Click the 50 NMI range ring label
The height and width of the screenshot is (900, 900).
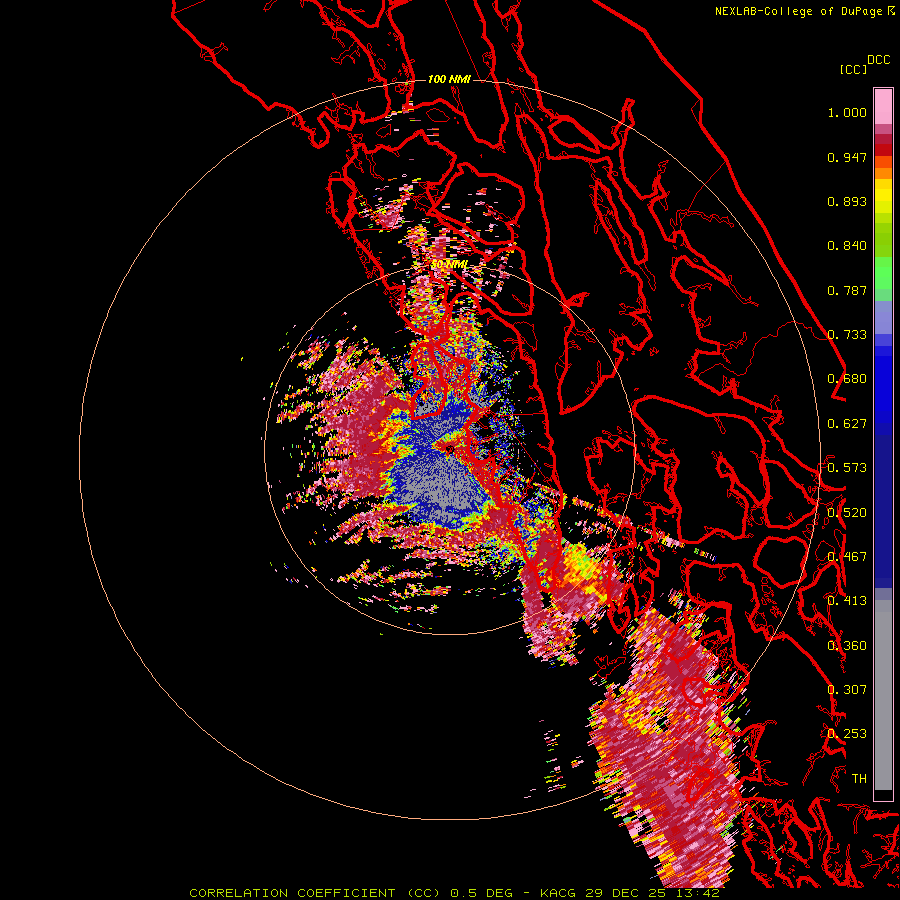[x=449, y=265]
